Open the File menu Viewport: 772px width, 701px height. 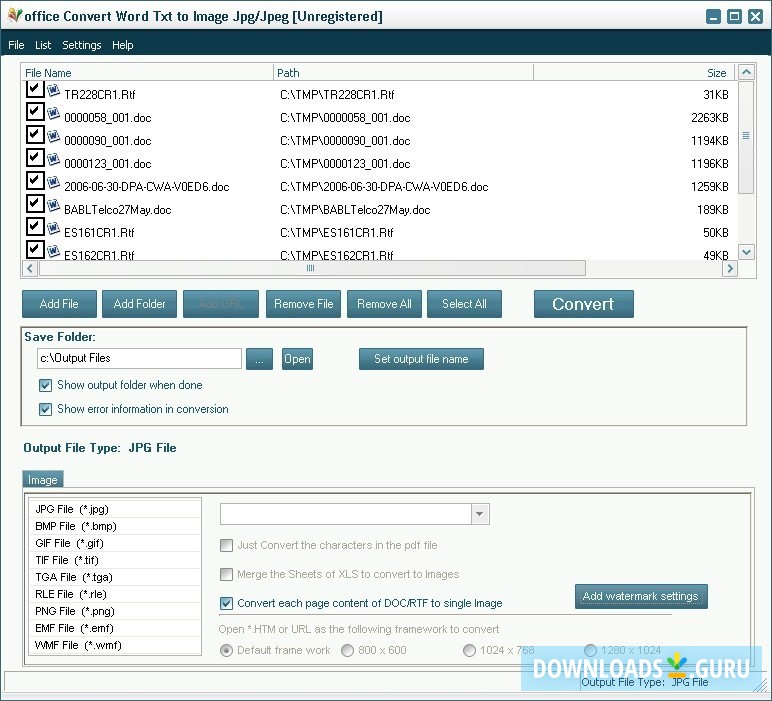click(x=16, y=45)
